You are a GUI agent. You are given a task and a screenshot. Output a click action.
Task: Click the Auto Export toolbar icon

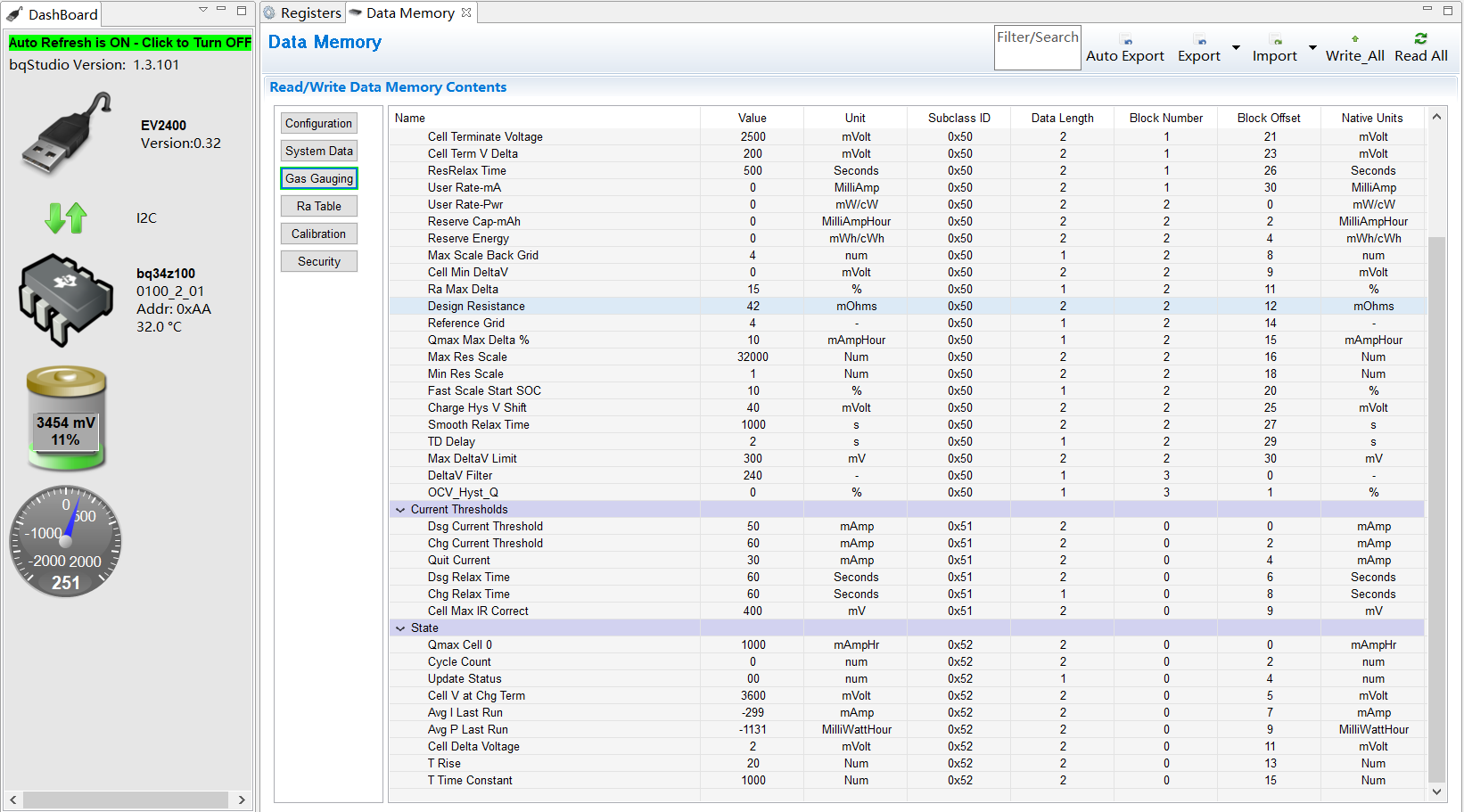[x=1126, y=40]
